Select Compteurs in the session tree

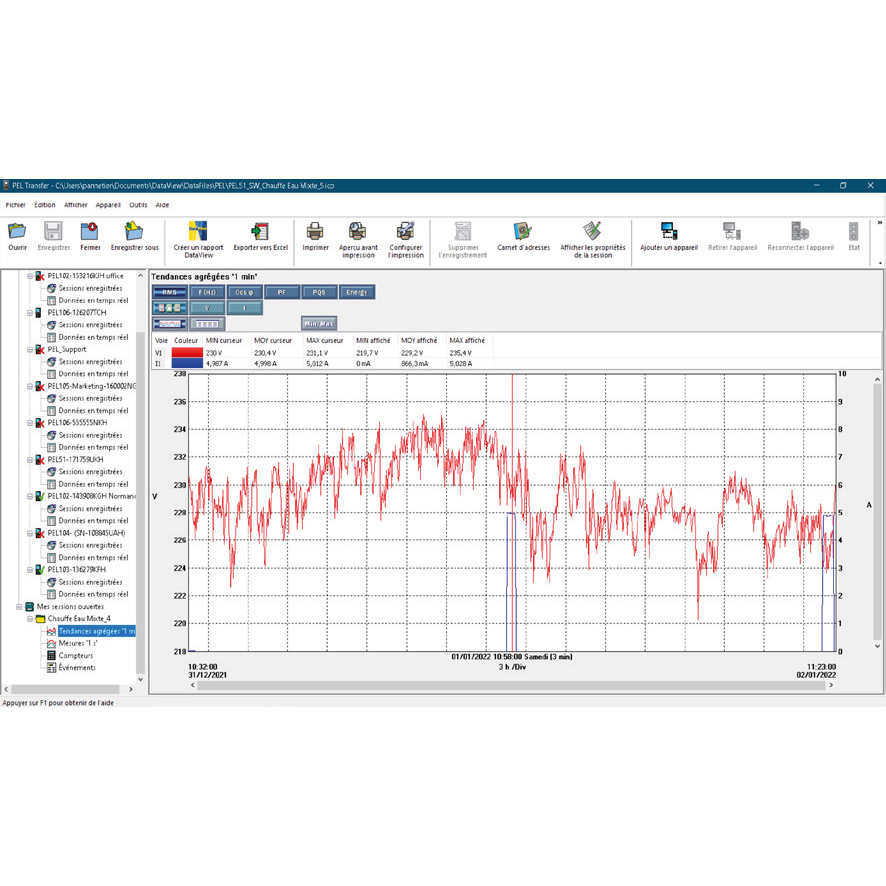[75, 655]
